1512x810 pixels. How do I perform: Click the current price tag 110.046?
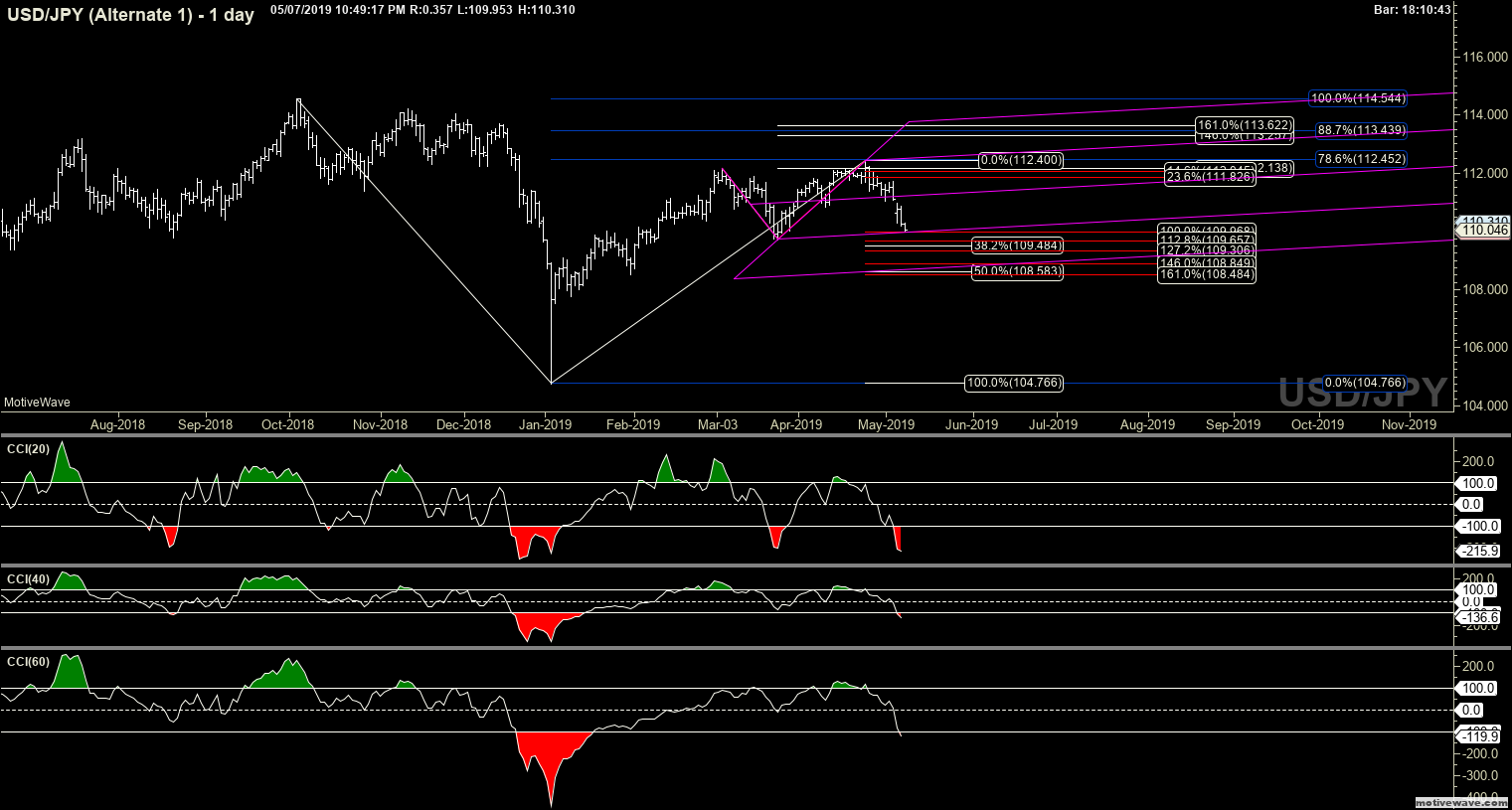(1484, 231)
